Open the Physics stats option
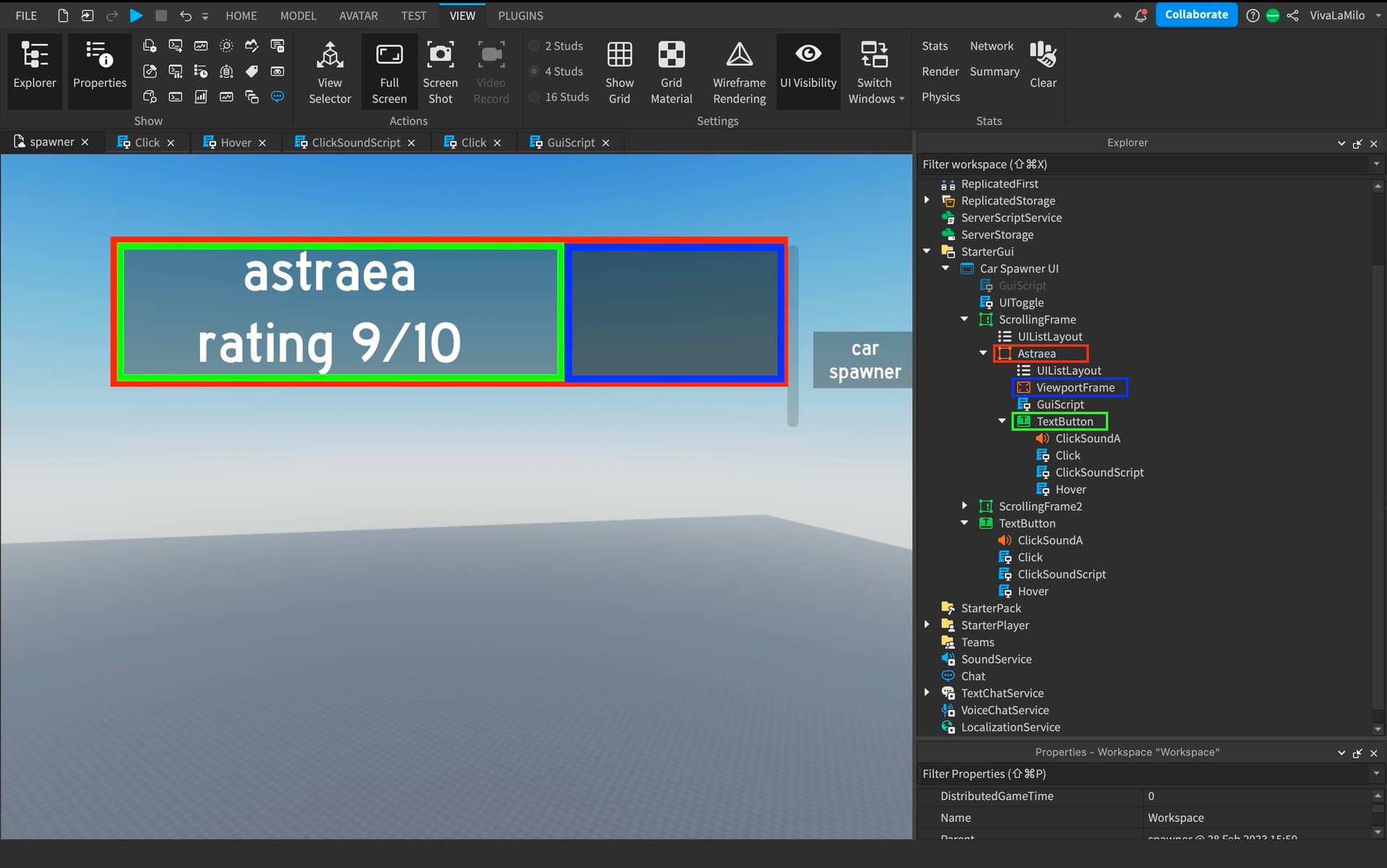1387x868 pixels. (x=941, y=97)
